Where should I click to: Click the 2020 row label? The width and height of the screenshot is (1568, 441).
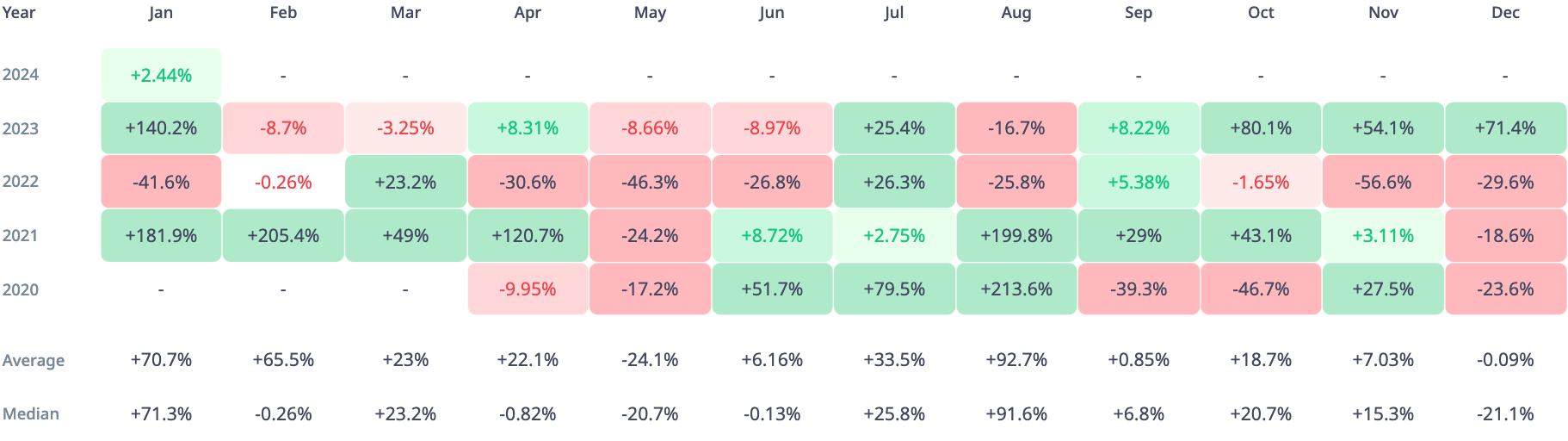(21, 289)
